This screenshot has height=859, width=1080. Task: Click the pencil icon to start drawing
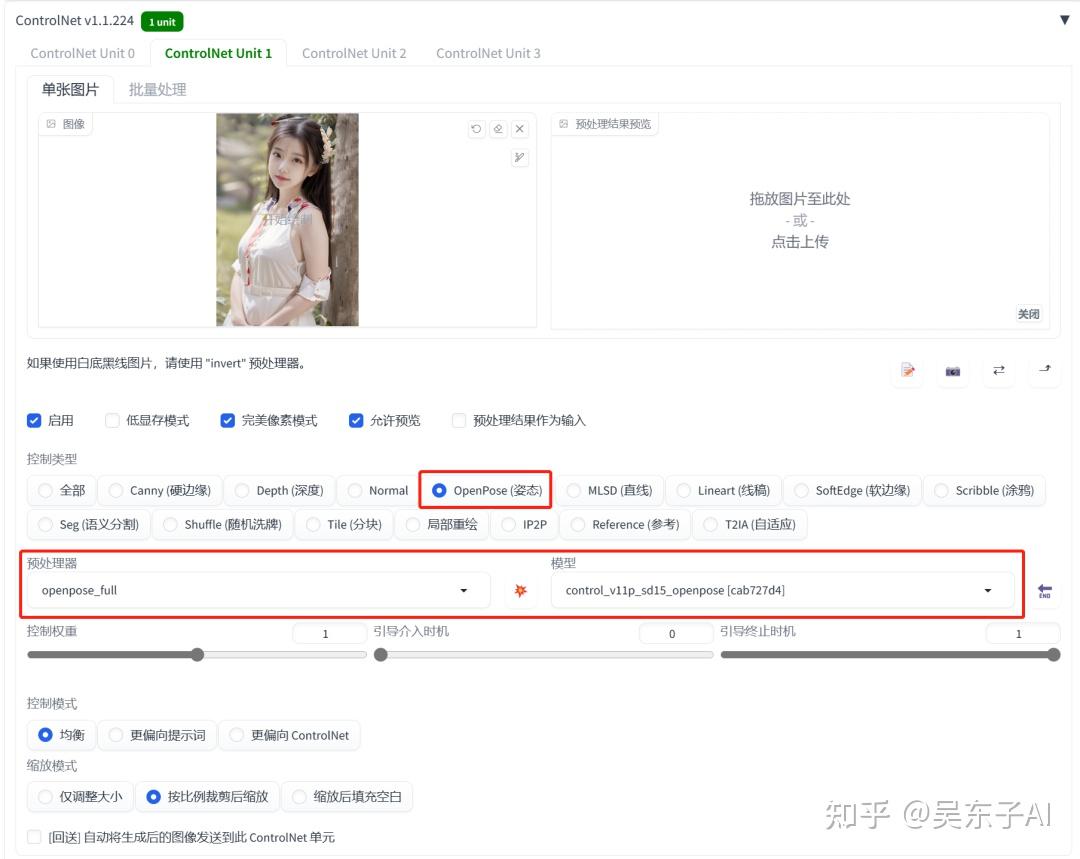[519, 157]
